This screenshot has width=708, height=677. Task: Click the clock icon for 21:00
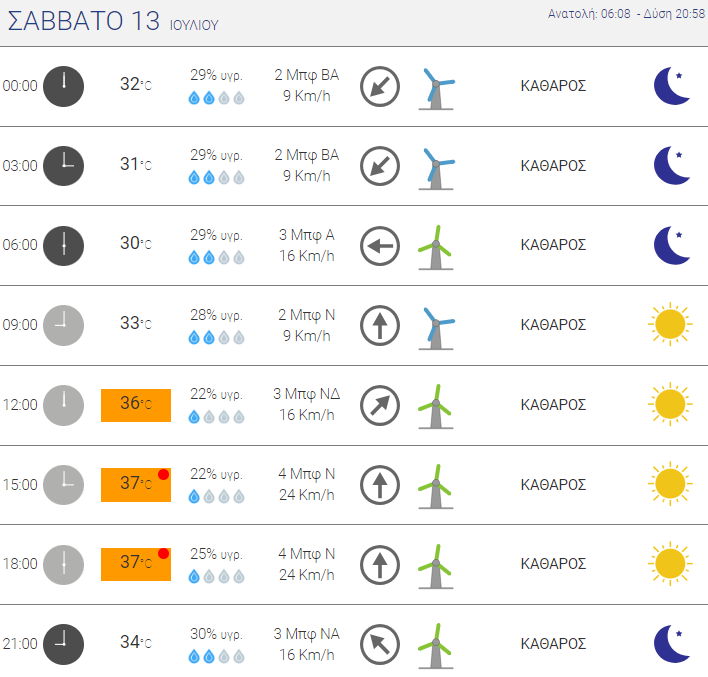tap(63, 644)
